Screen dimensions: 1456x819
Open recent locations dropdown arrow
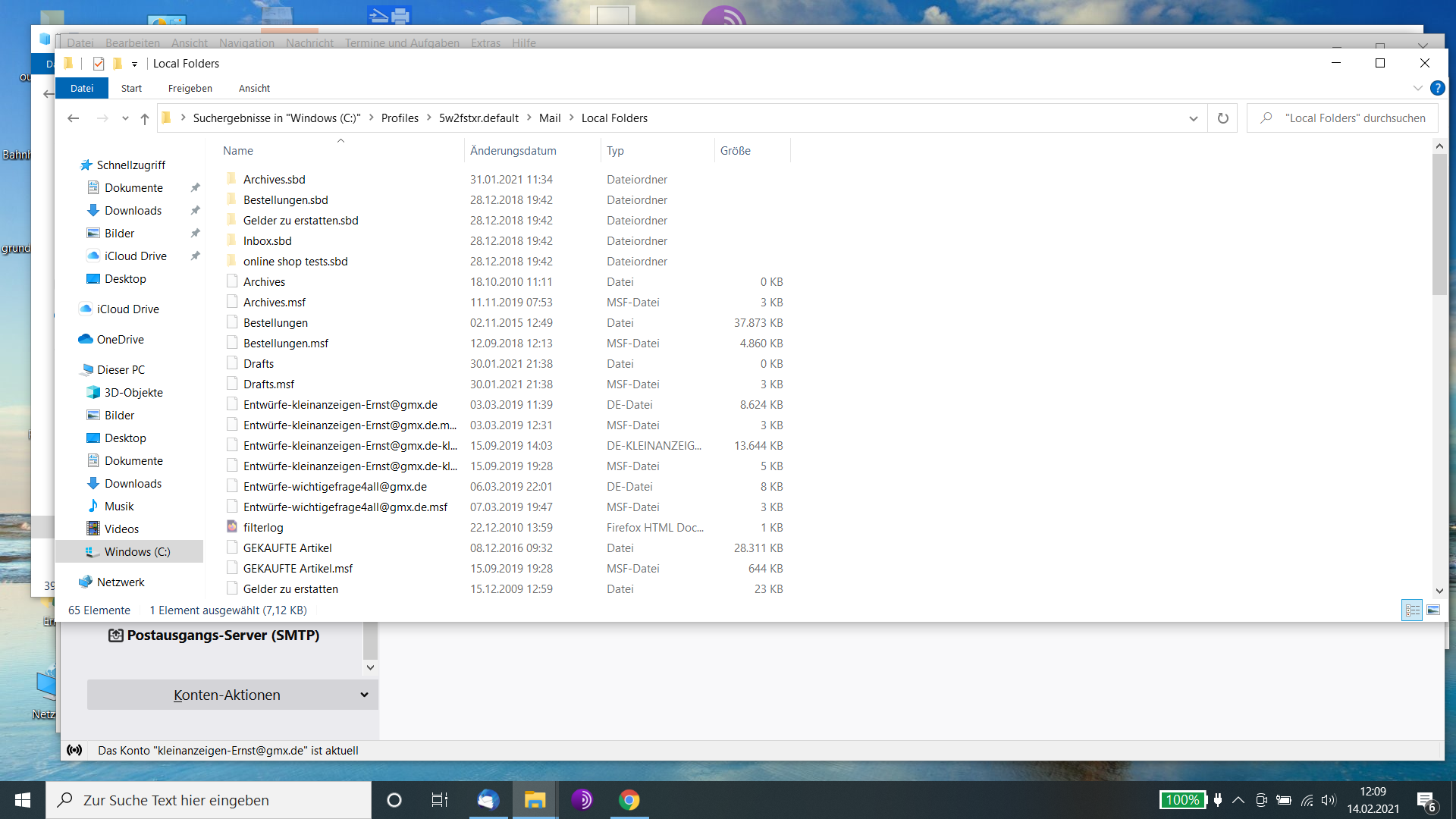coord(125,118)
